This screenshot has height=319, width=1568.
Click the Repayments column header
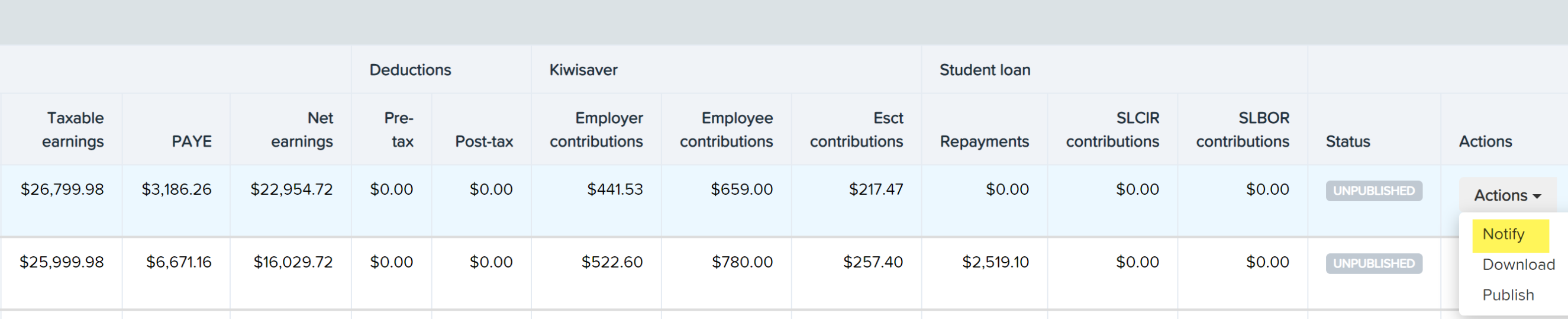pos(984,141)
